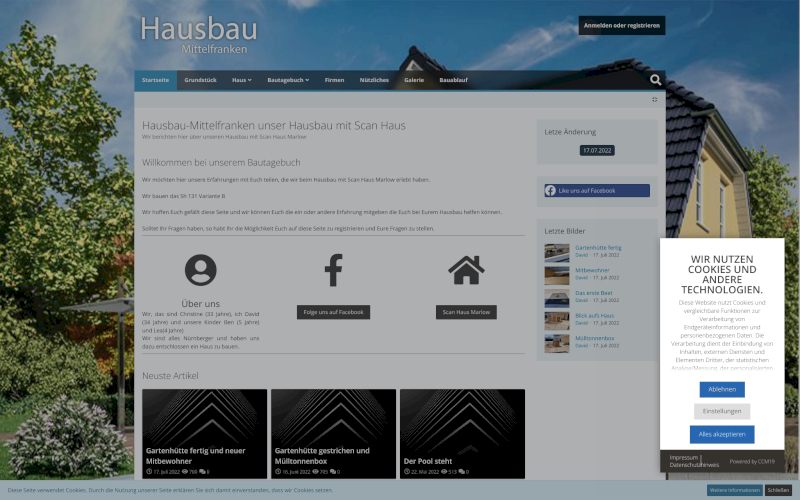Image resolution: width=800 pixels, height=500 pixels.
Task: Decline cookies with the Ablehnen button
Action: coord(722,389)
